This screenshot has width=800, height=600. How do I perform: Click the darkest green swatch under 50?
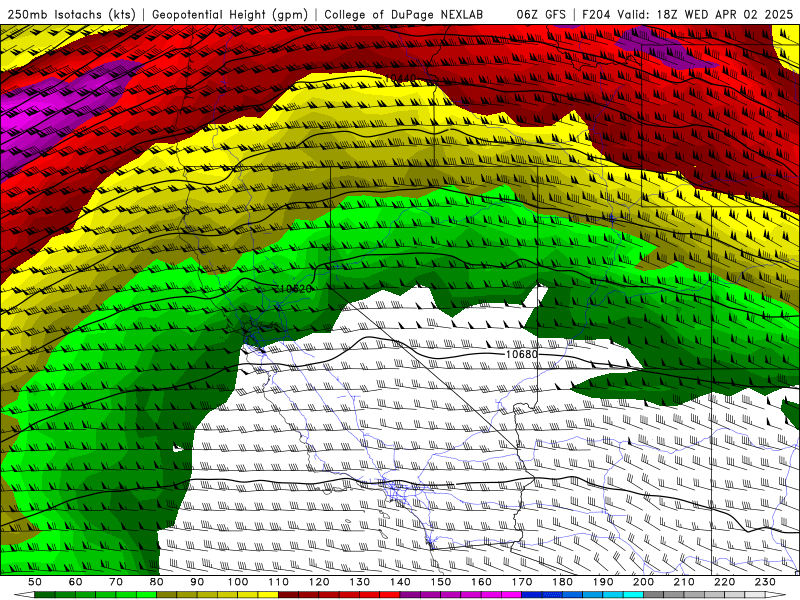pos(45,595)
